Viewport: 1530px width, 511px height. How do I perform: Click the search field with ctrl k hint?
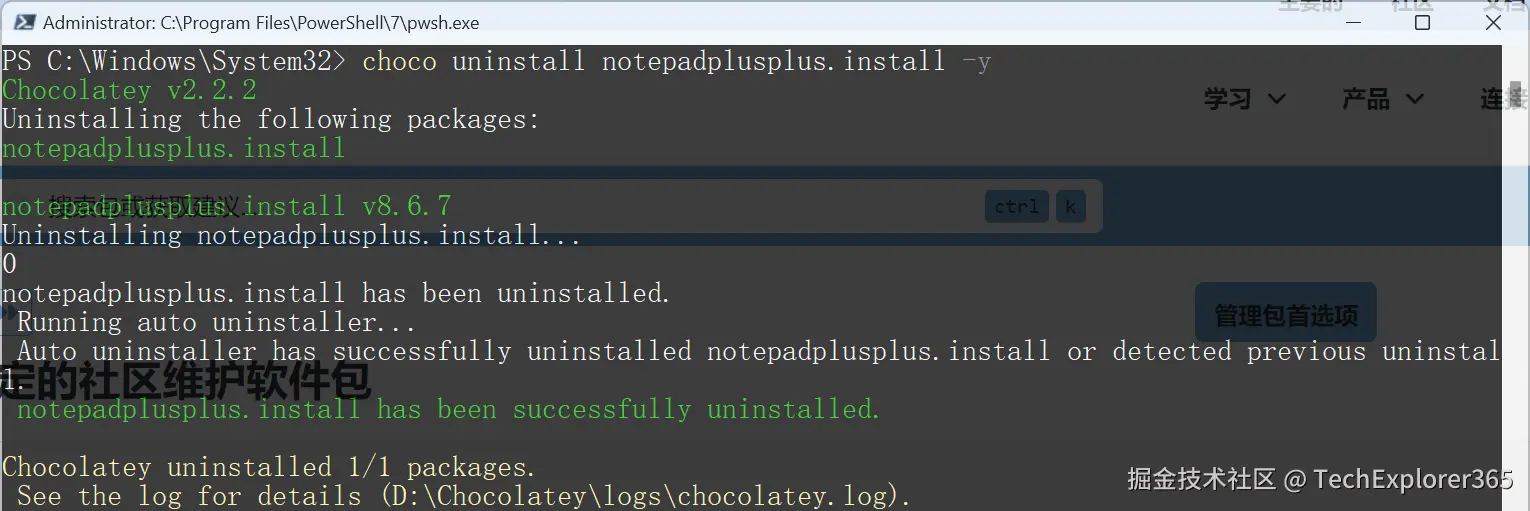[x=551, y=207]
